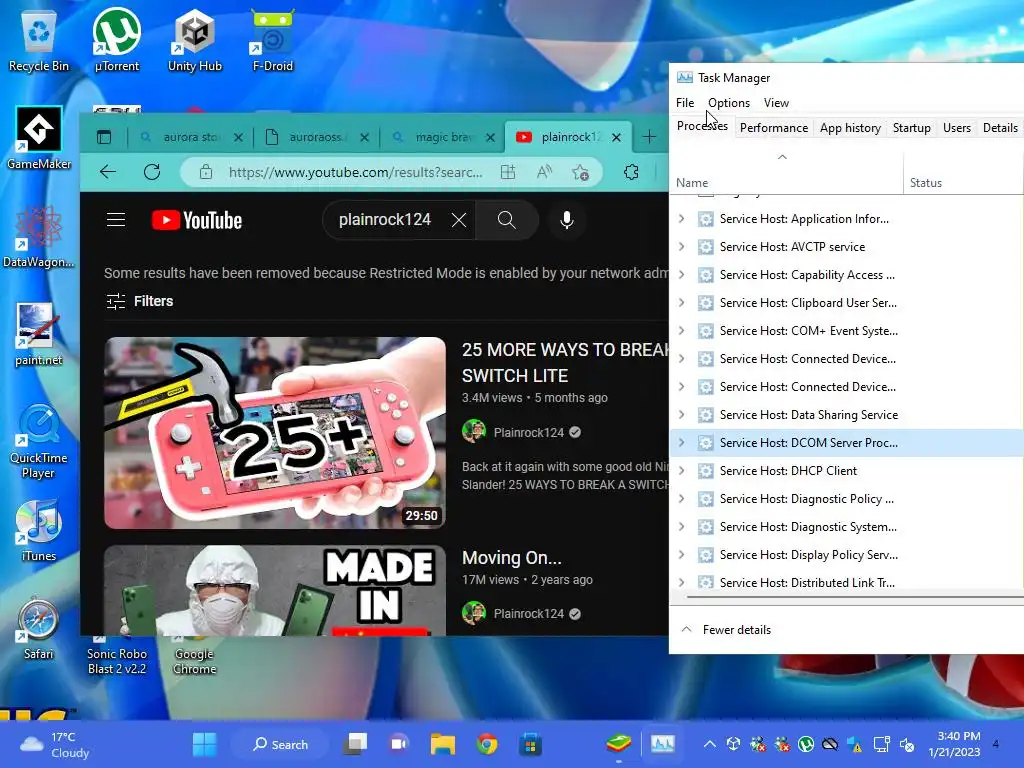Viewport: 1024px width, 768px height.
Task: Switch to the Details tab
Action: coord(1000,128)
